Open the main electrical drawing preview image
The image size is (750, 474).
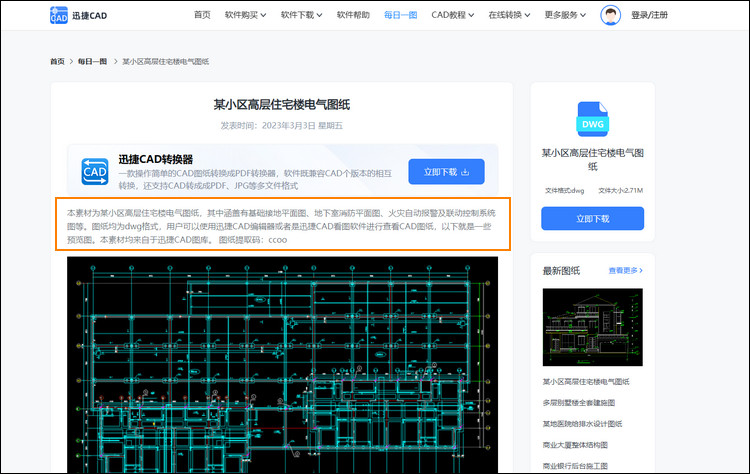click(282, 364)
